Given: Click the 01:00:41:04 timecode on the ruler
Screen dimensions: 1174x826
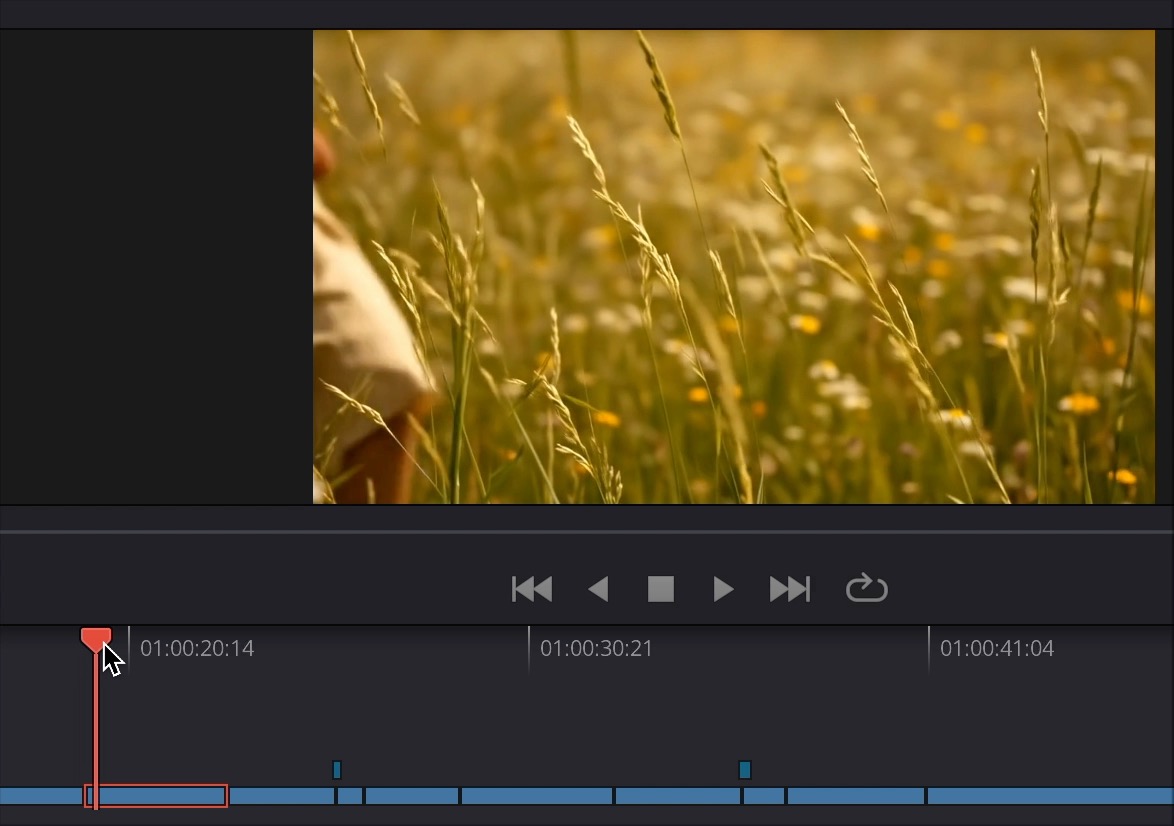Looking at the screenshot, I should pyautogui.click(x=996, y=649).
